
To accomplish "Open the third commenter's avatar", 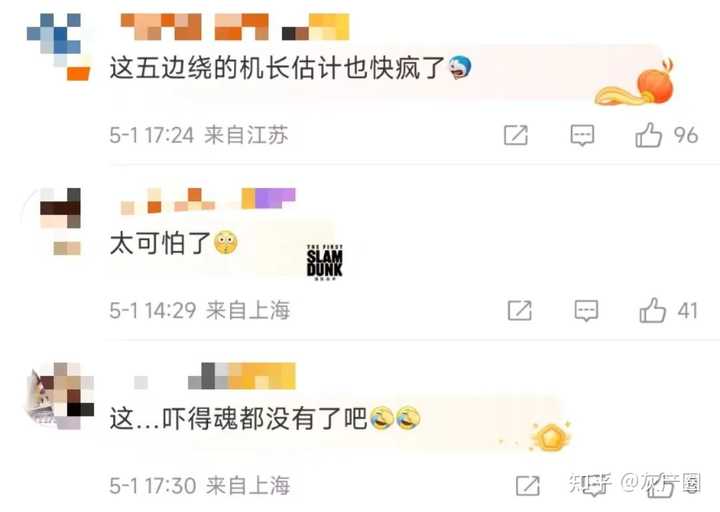I will pyautogui.click(x=61, y=396).
